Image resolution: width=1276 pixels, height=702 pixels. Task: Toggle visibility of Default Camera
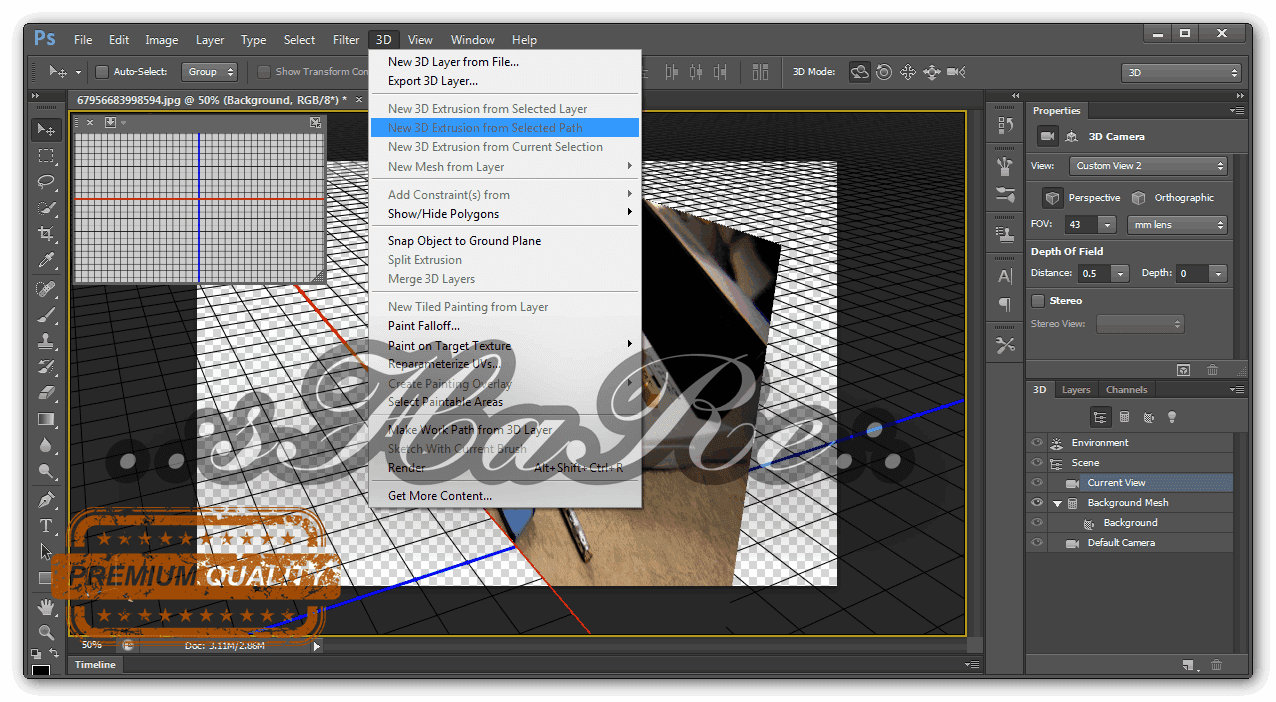1037,543
